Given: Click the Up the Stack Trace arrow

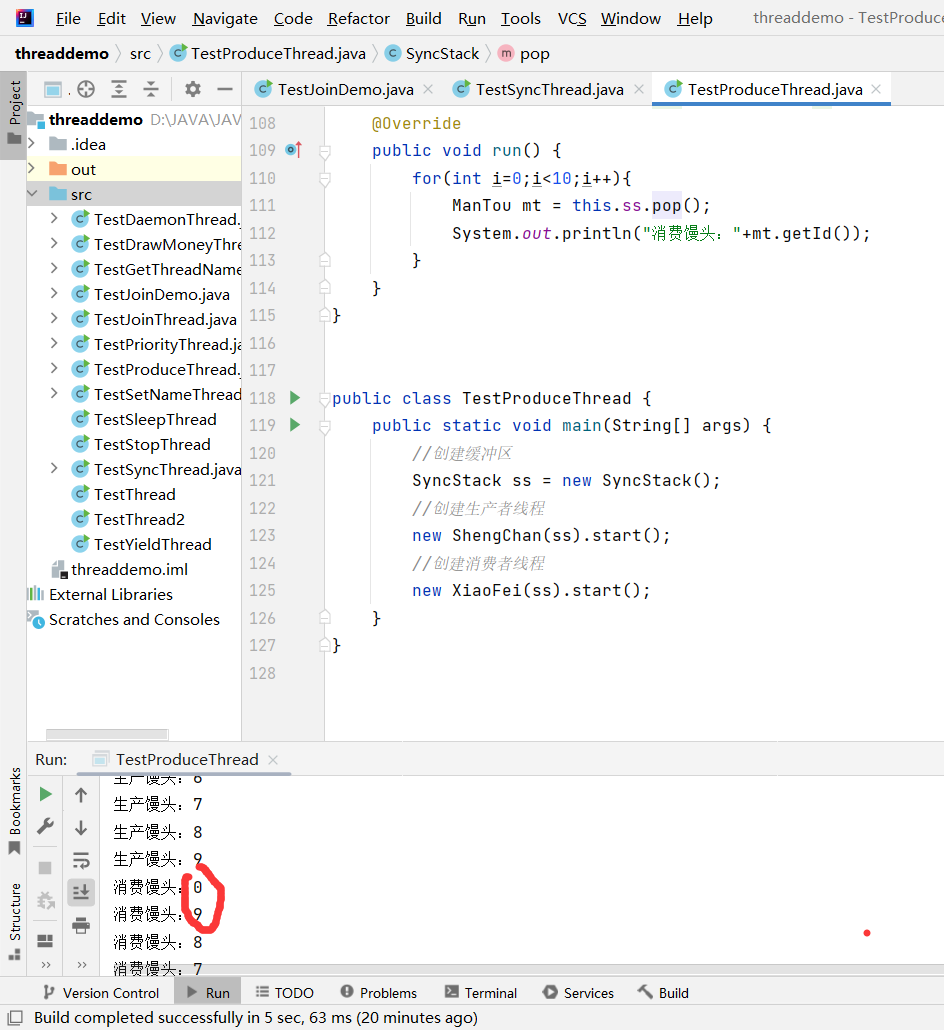Looking at the screenshot, I should coord(81,795).
